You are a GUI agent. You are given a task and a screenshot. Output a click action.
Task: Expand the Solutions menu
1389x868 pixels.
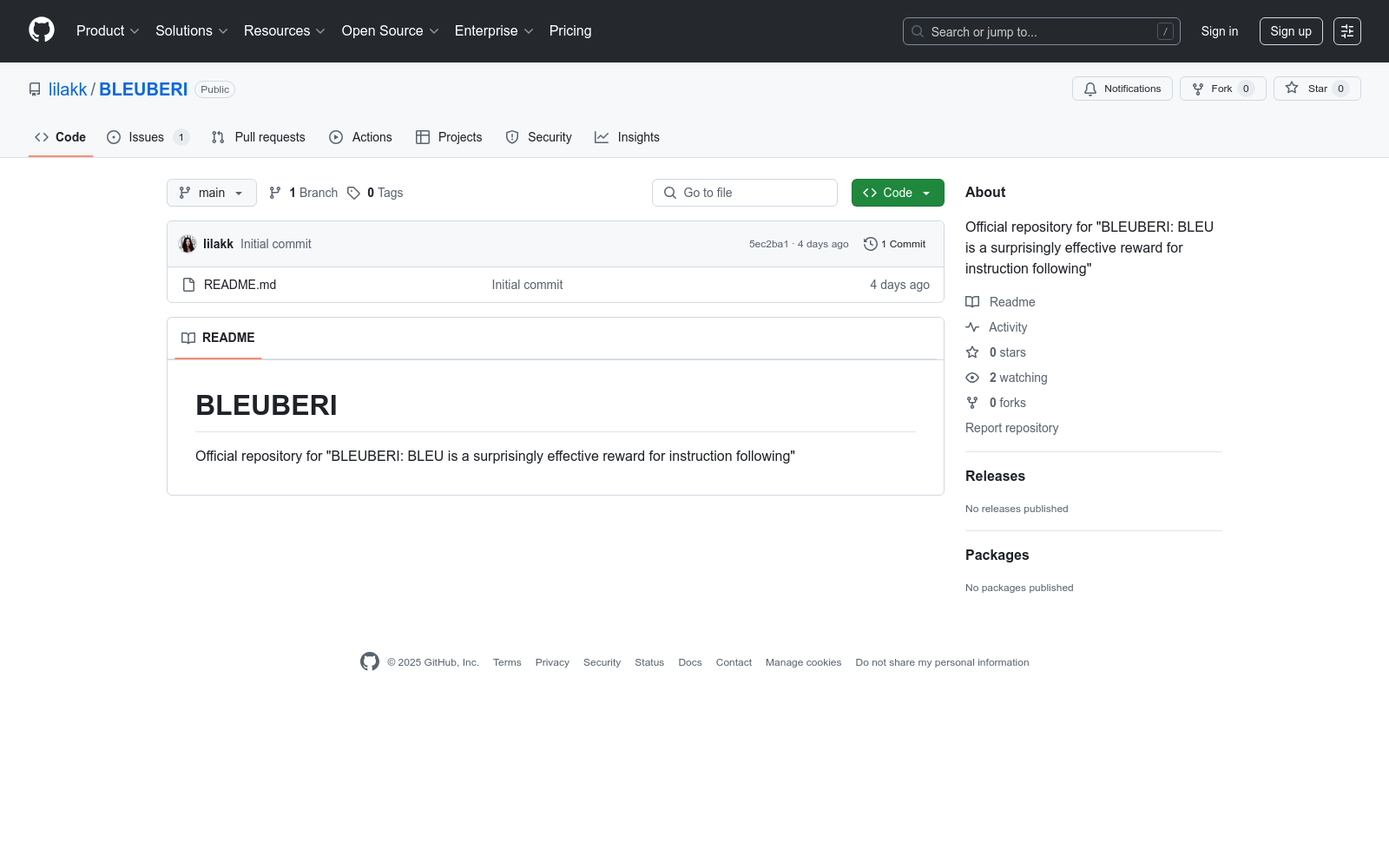coord(191,31)
